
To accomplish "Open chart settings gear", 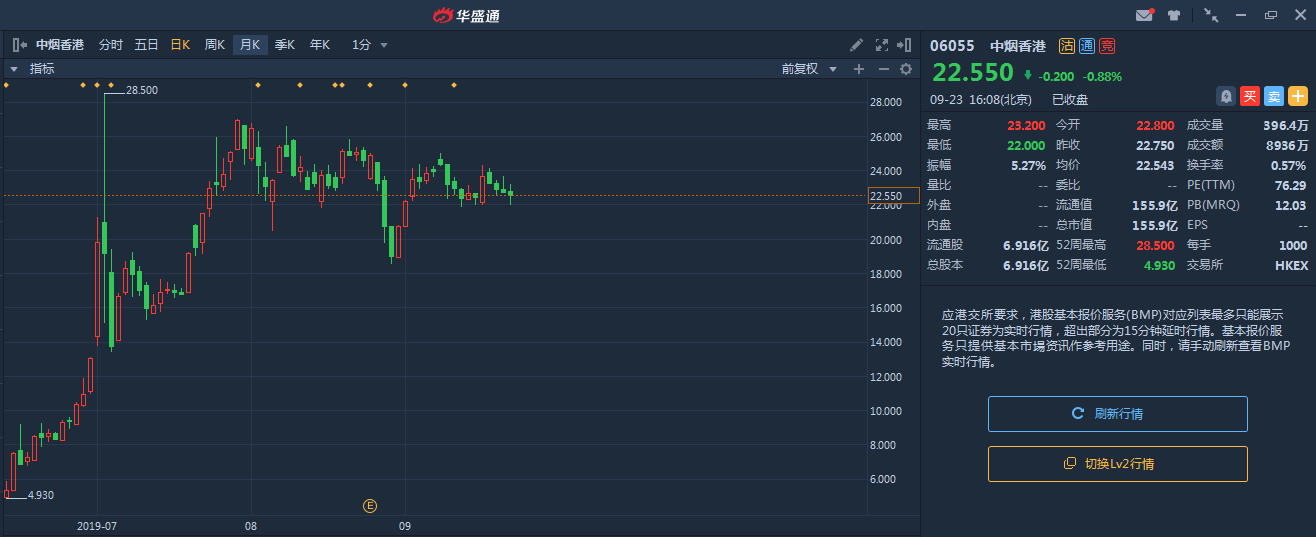I will coord(906,69).
